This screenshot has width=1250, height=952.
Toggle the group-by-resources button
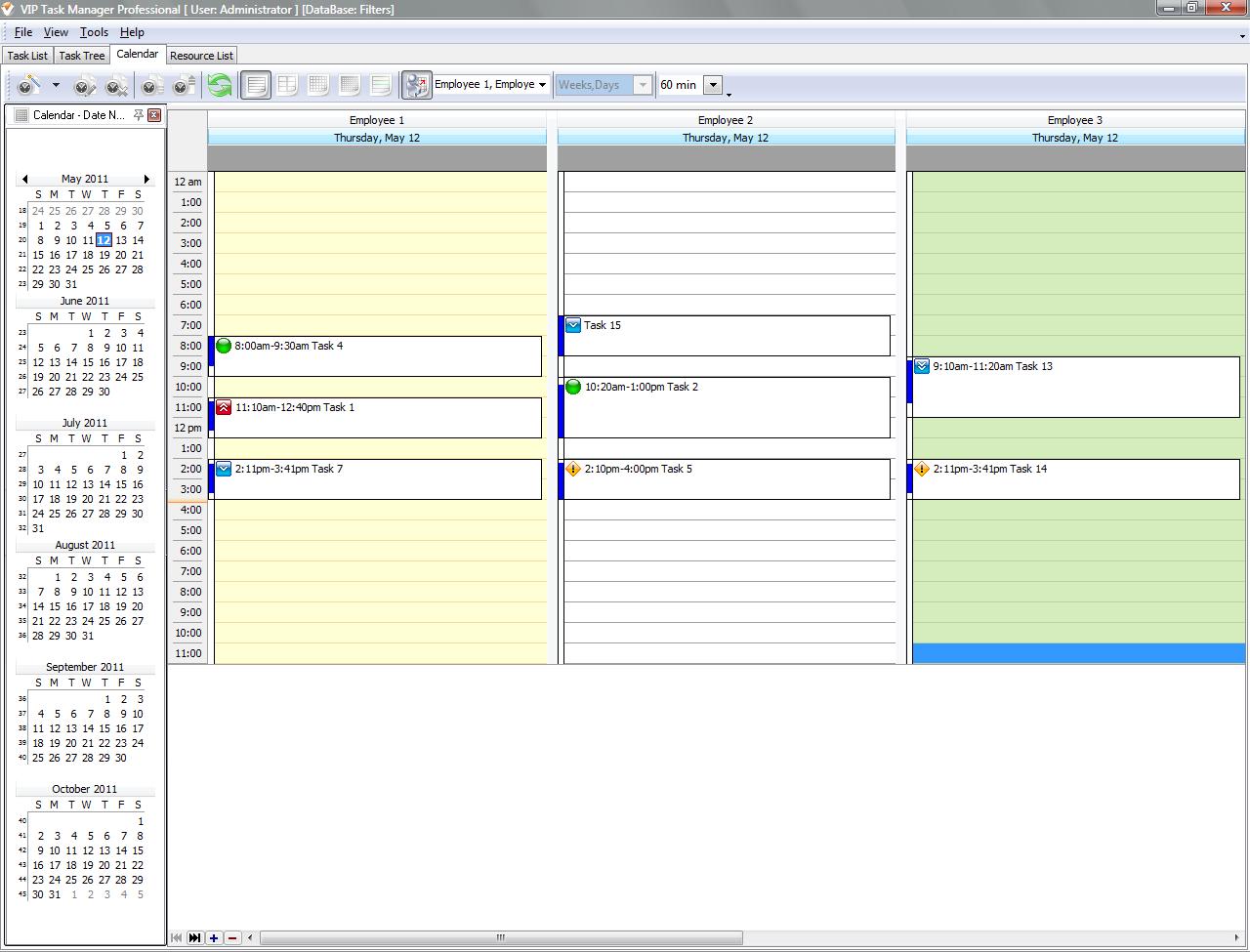coord(416,86)
